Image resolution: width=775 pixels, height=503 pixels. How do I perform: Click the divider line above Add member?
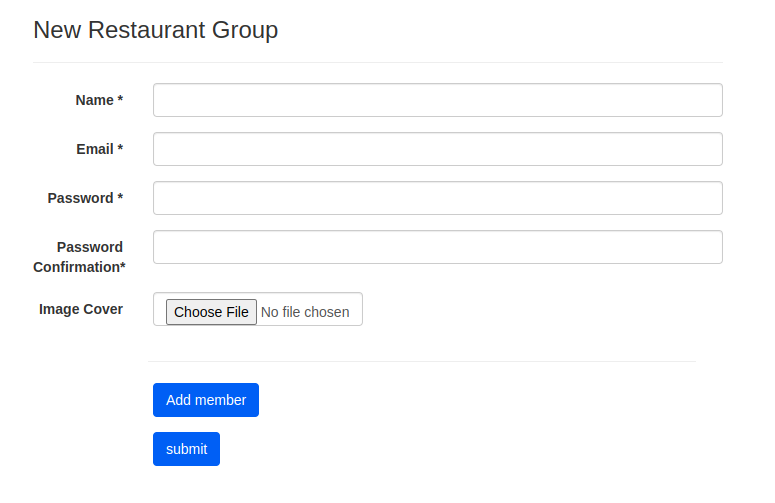[421, 361]
